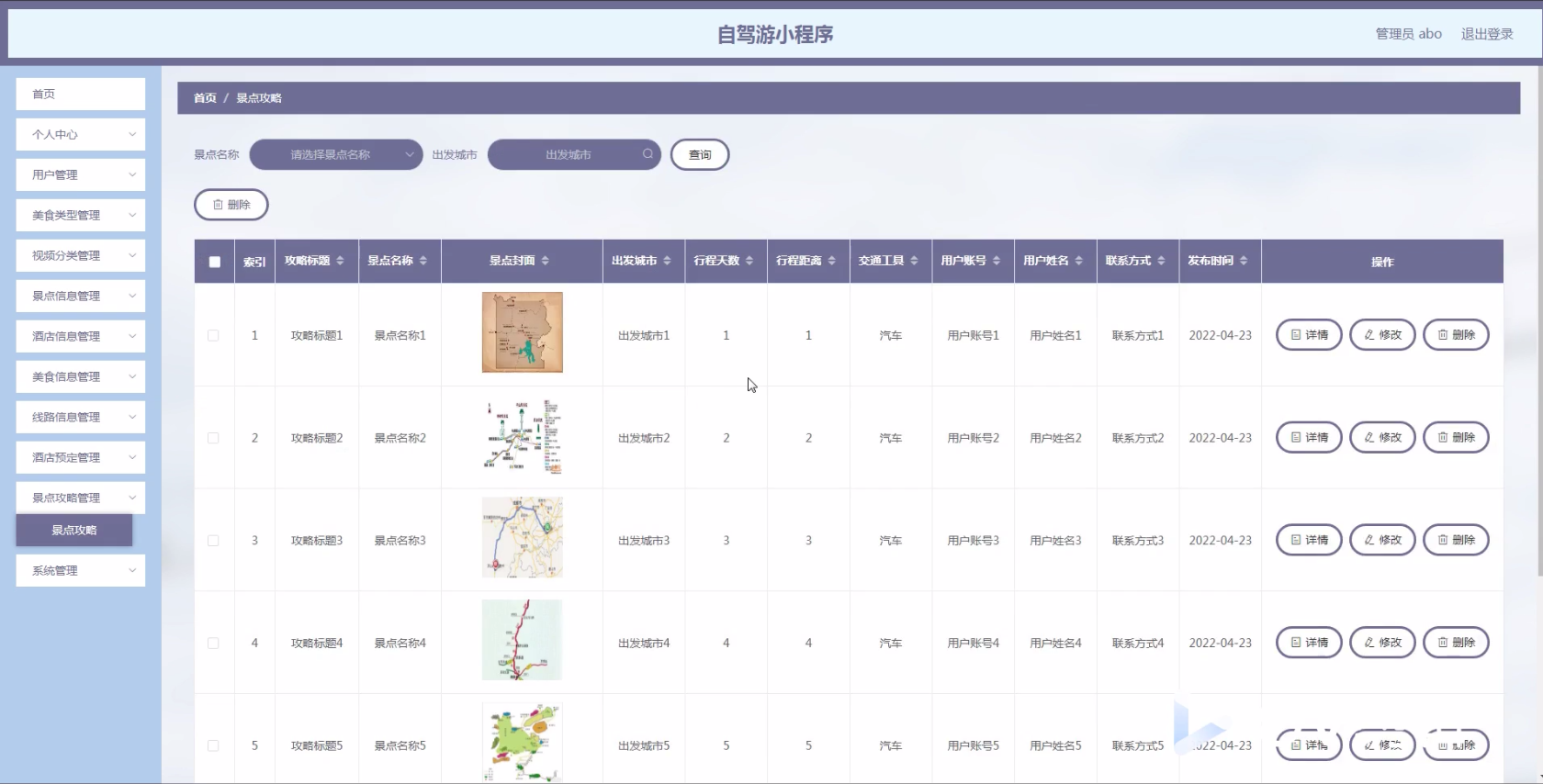Image resolution: width=1543 pixels, height=784 pixels.
Task: Click the batch 删除 button above table
Action: (231, 205)
